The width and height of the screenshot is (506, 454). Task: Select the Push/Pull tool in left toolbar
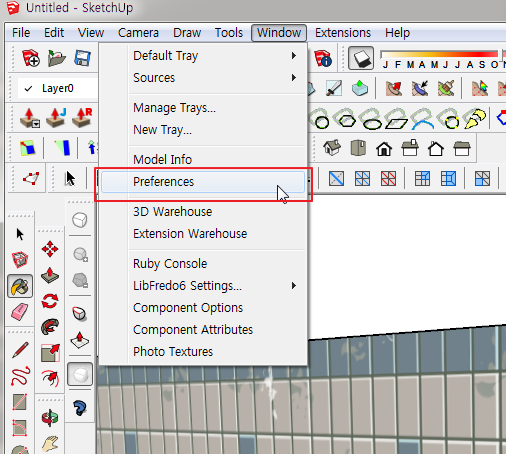[x=50, y=275]
